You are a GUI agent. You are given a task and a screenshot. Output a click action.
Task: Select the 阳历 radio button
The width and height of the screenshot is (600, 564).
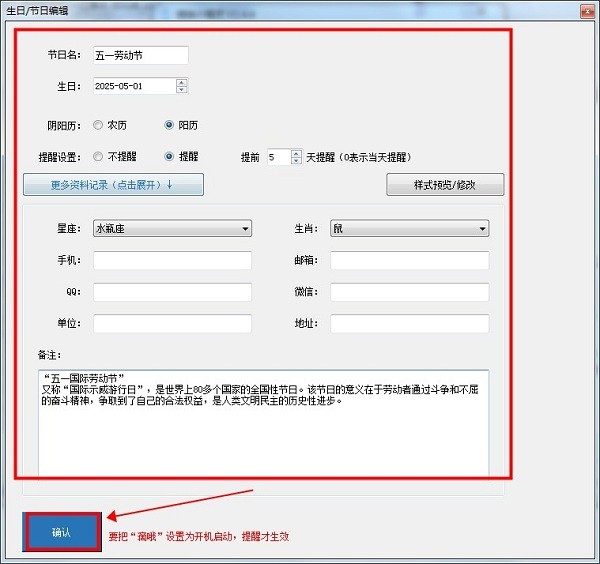[169, 125]
